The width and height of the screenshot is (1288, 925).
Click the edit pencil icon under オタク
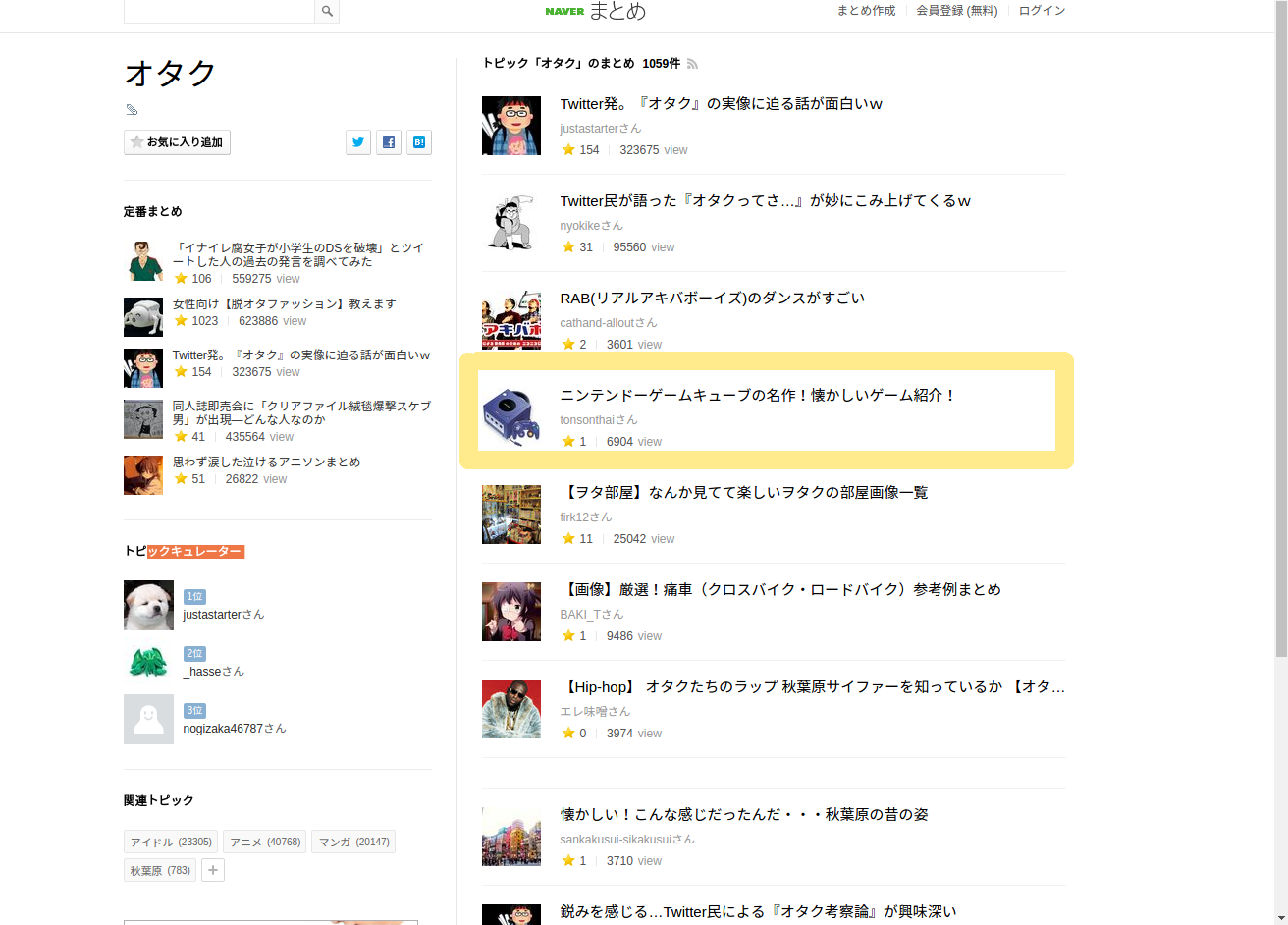coord(132,109)
